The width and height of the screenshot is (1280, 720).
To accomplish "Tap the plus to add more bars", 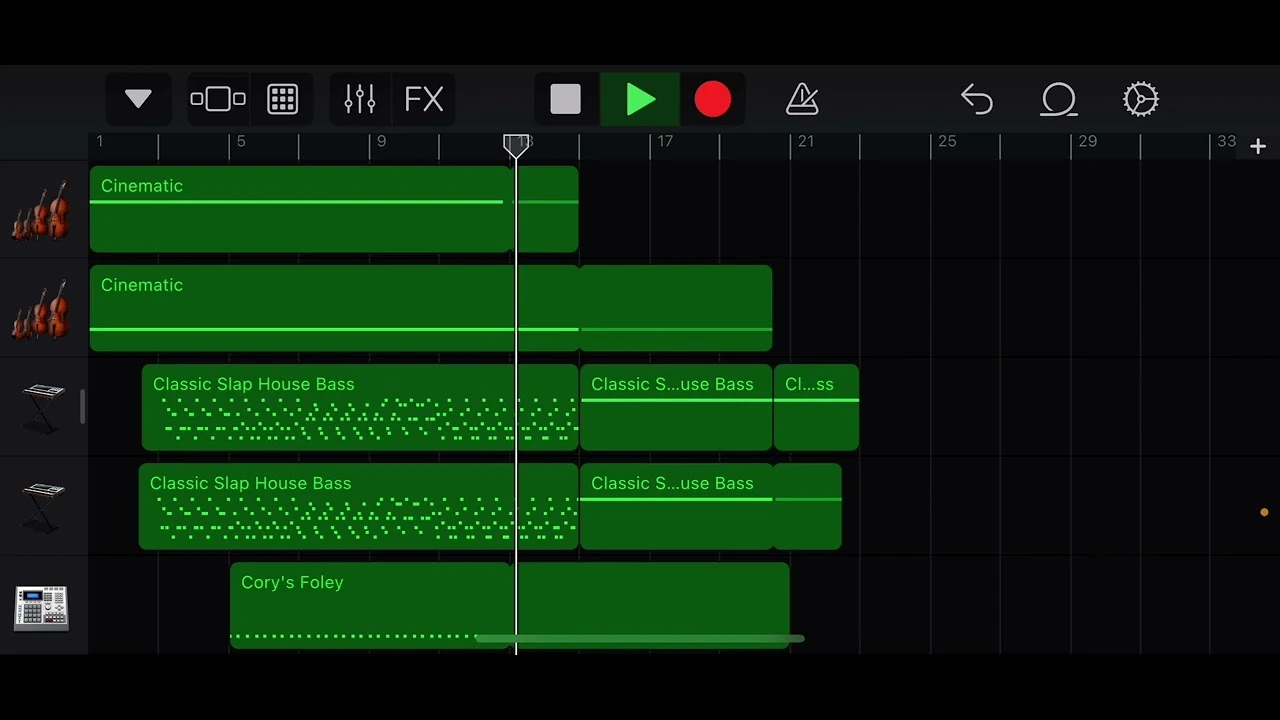I will coord(1258,146).
